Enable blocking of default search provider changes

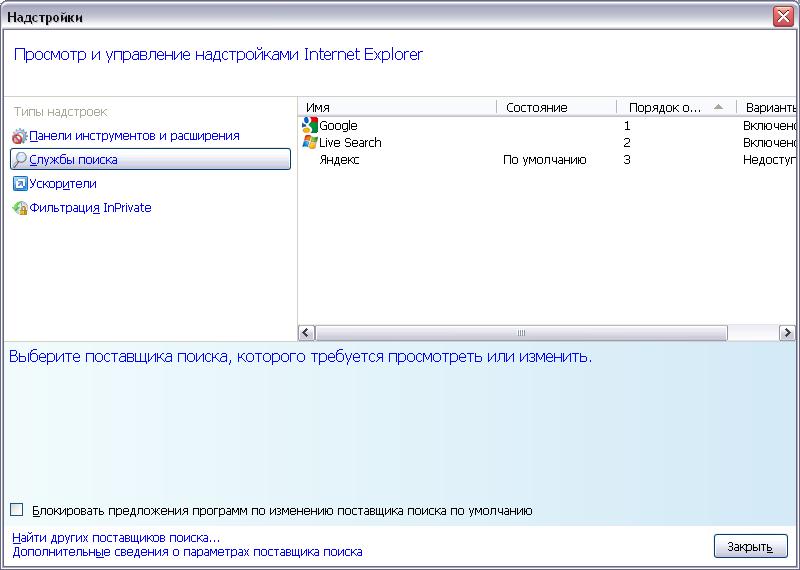[17, 509]
